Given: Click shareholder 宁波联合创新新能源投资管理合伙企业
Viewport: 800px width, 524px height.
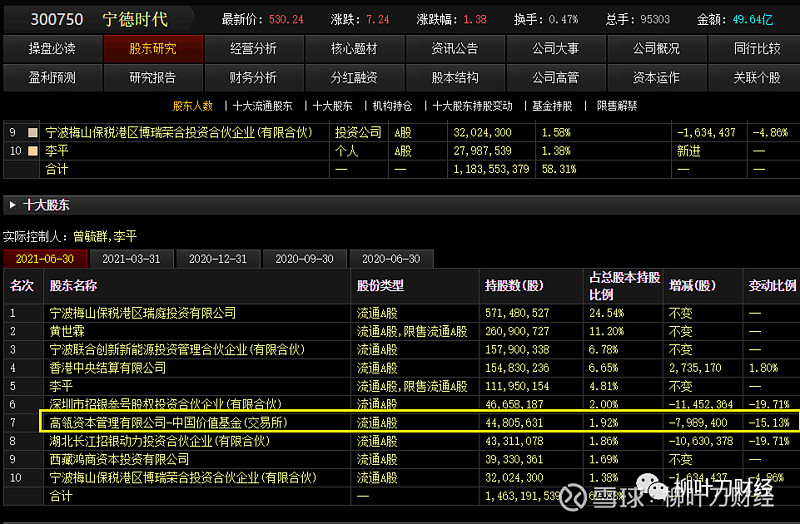Looking at the screenshot, I should point(177,350).
